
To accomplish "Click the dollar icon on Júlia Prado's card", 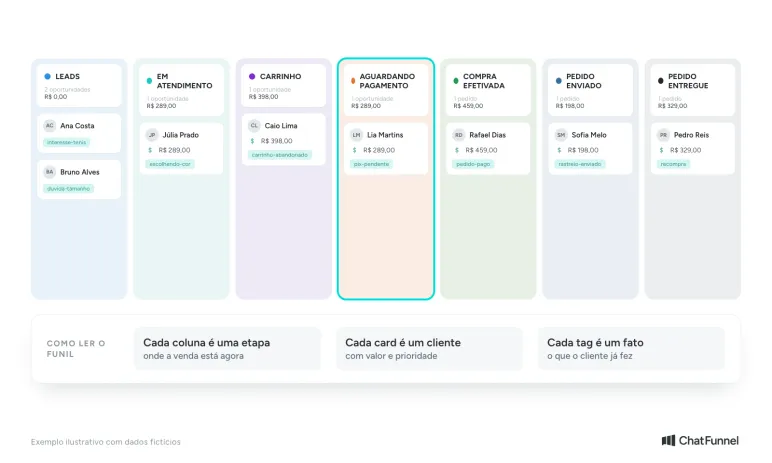I will (x=150, y=150).
